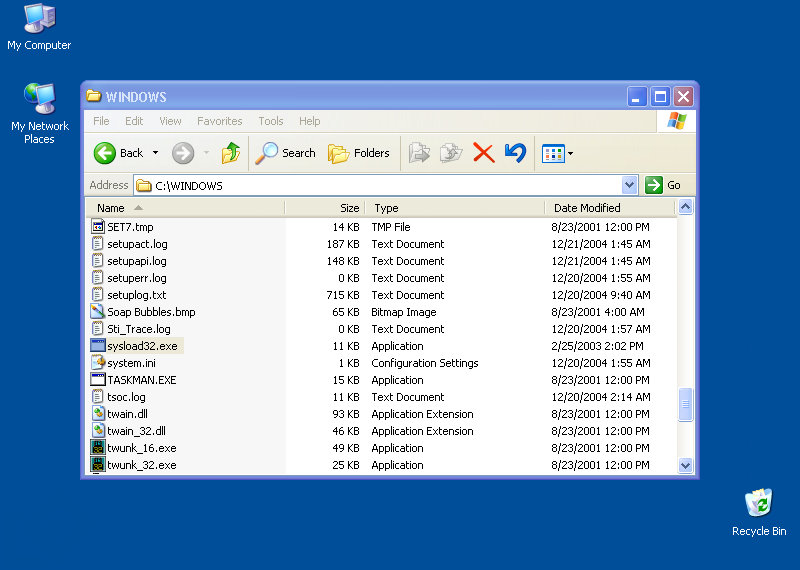800x570 pixels.
Task: Click the Configuration Settings type text
Action: (x=424, y=363)
